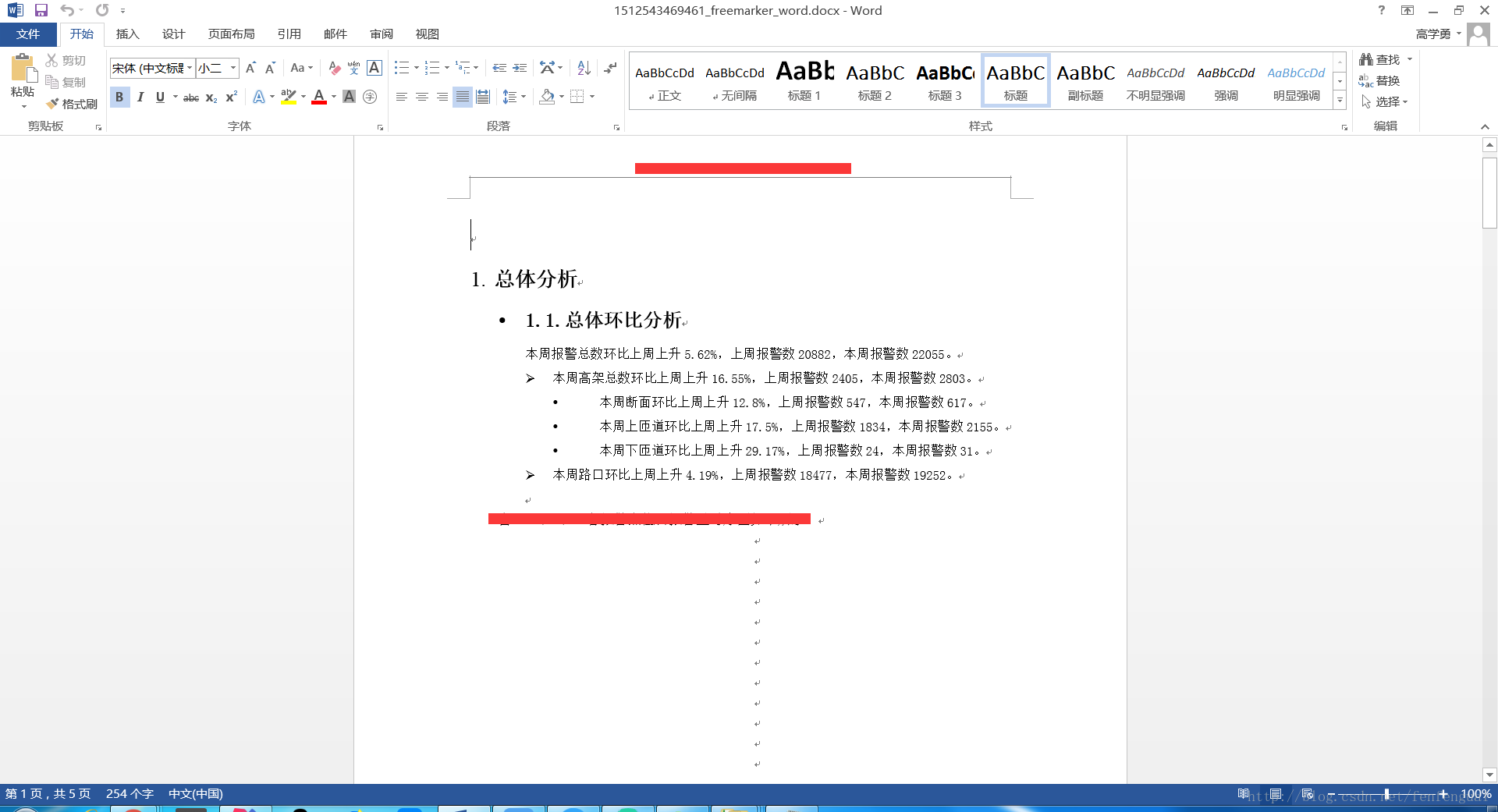The height and width of the screenshot is (812, 1498).
Task: Apply the Heading 1 (标题 1) style
Action: coord(804,81)
